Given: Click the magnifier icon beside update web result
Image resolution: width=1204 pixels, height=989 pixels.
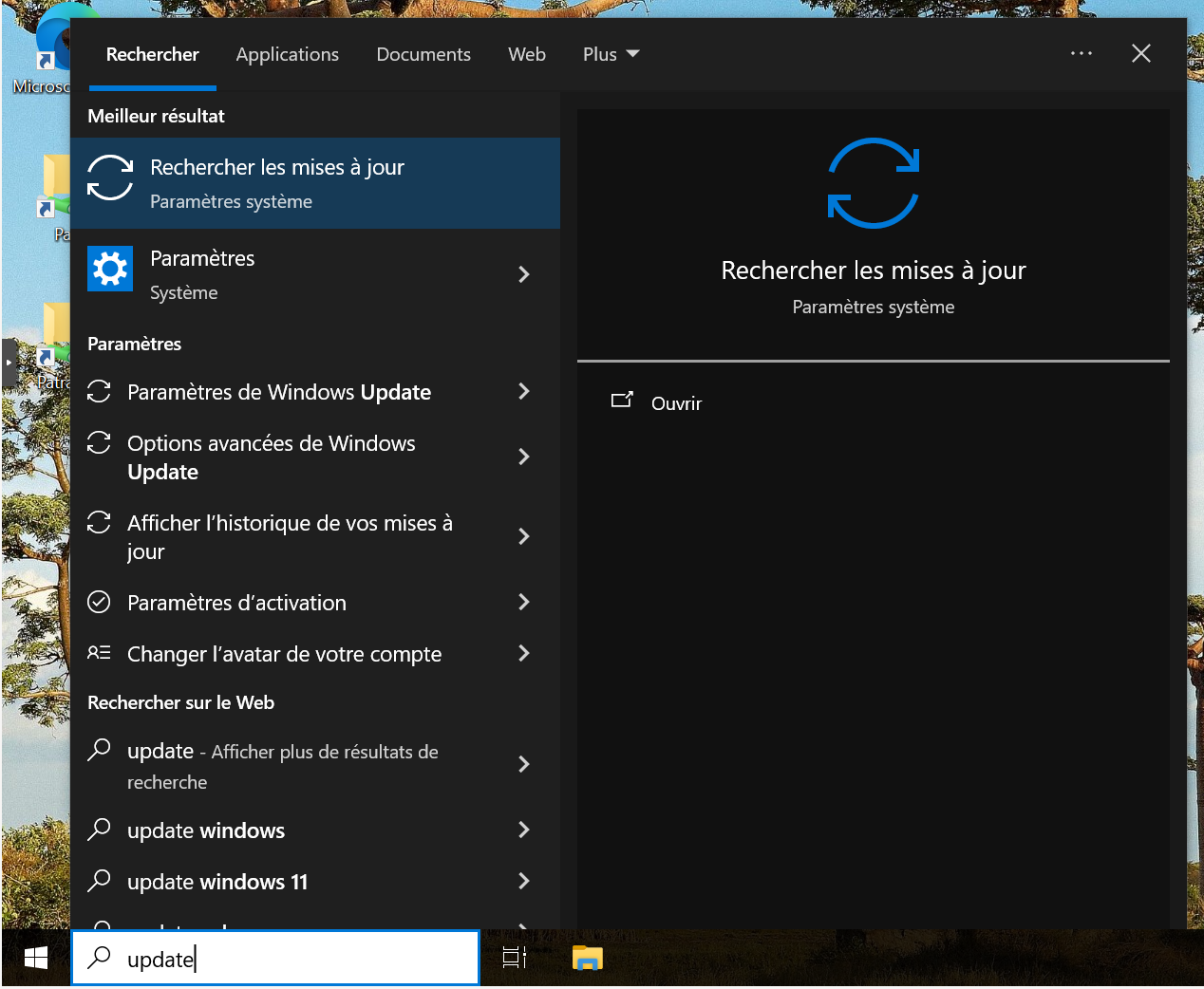Looking at the screenshot, I should [x=99, y=750].
